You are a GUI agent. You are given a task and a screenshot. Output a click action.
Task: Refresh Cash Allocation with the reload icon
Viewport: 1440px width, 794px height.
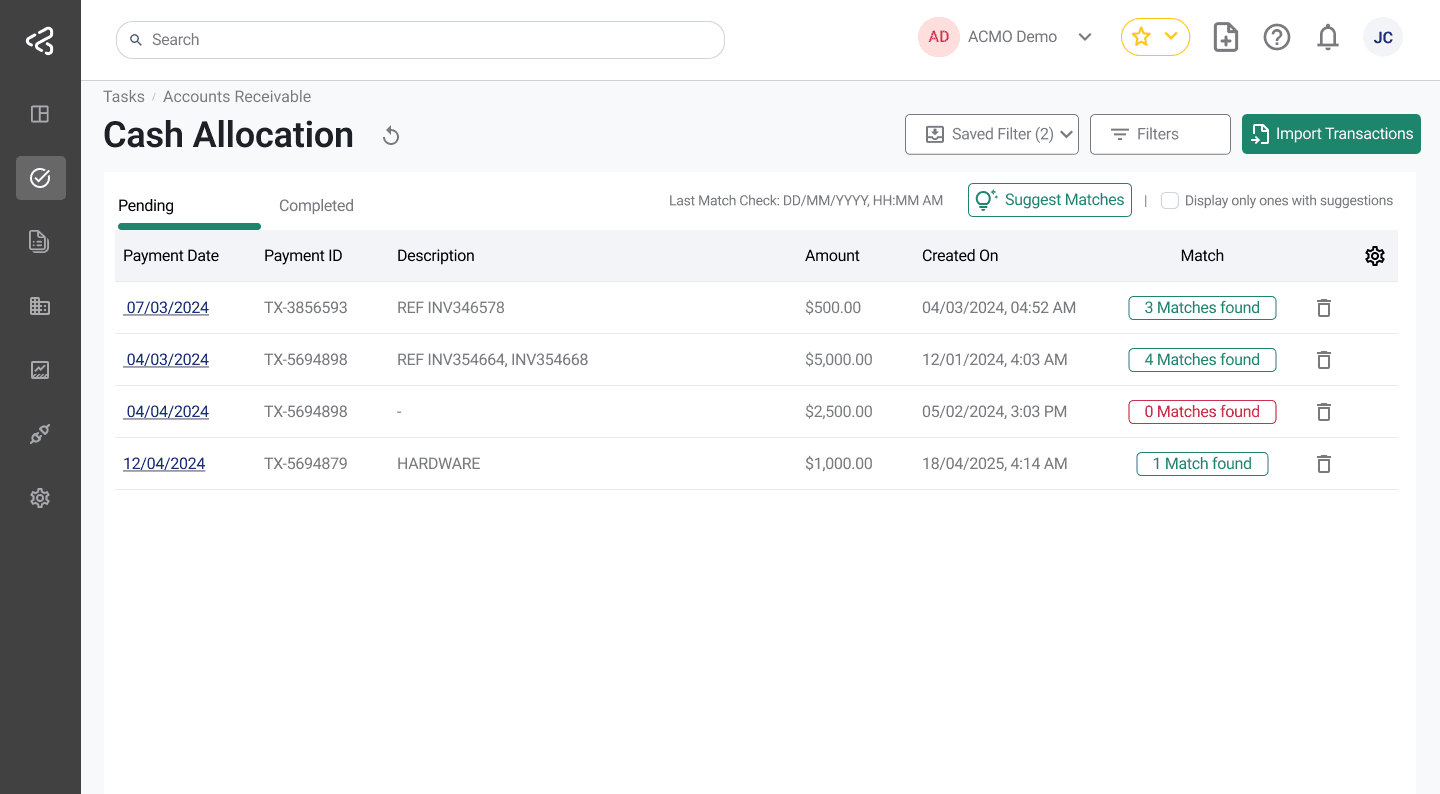(390, 135)
